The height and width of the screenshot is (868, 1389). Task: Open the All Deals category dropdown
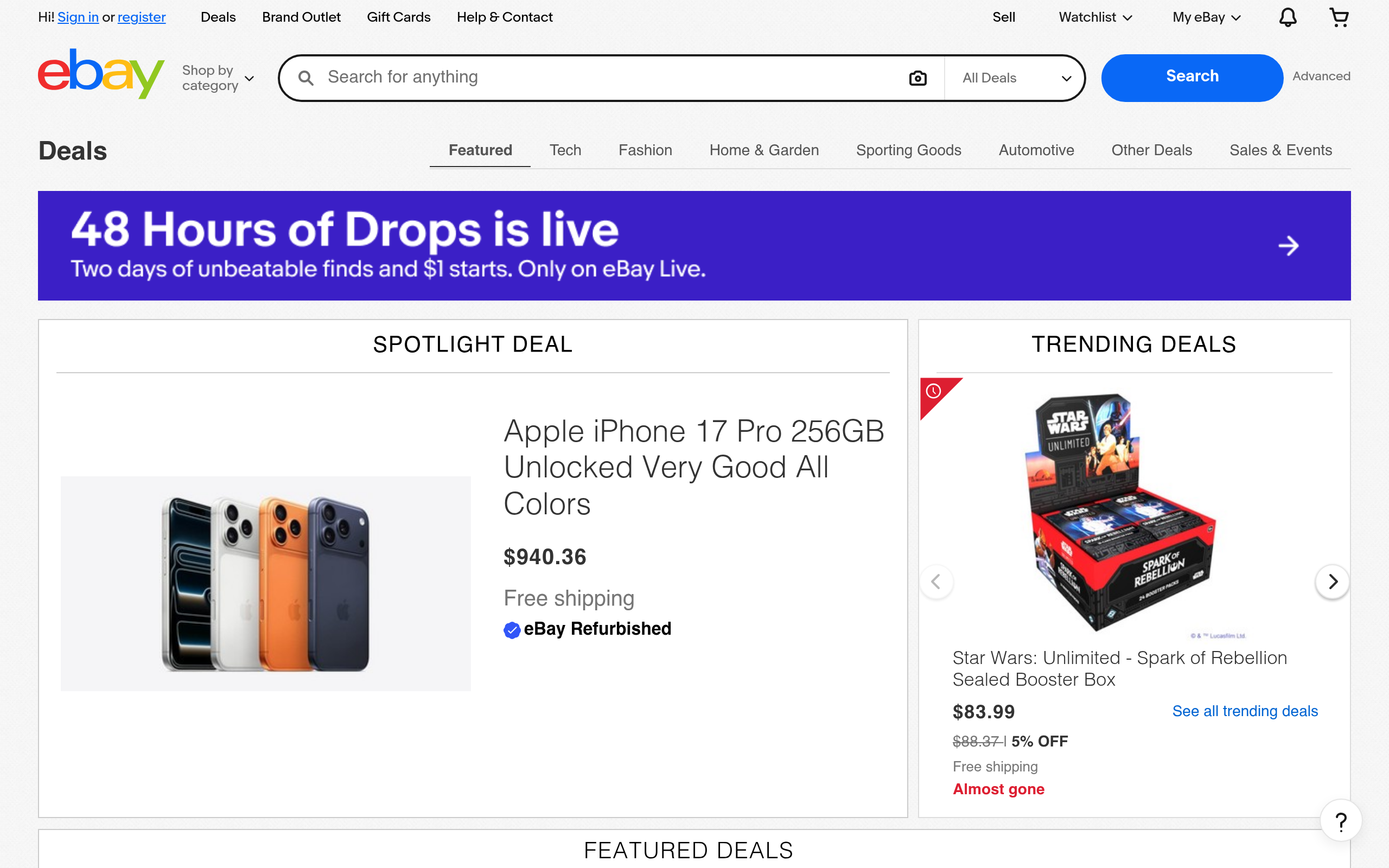click(1014, 78)
